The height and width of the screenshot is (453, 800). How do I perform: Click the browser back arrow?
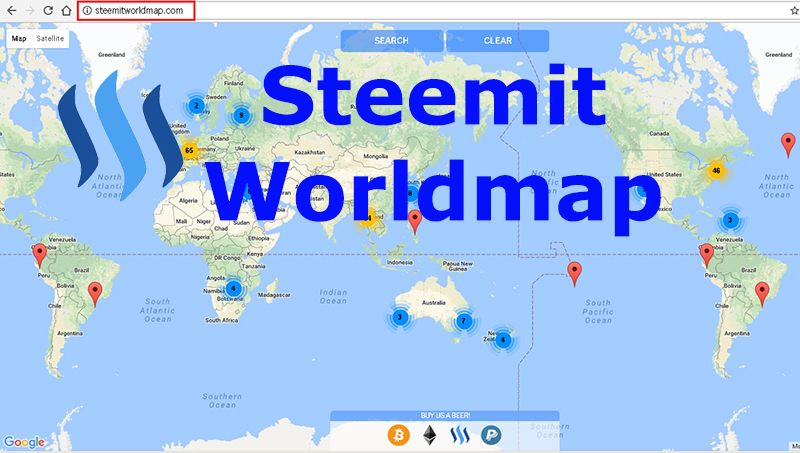coord(11,10)
